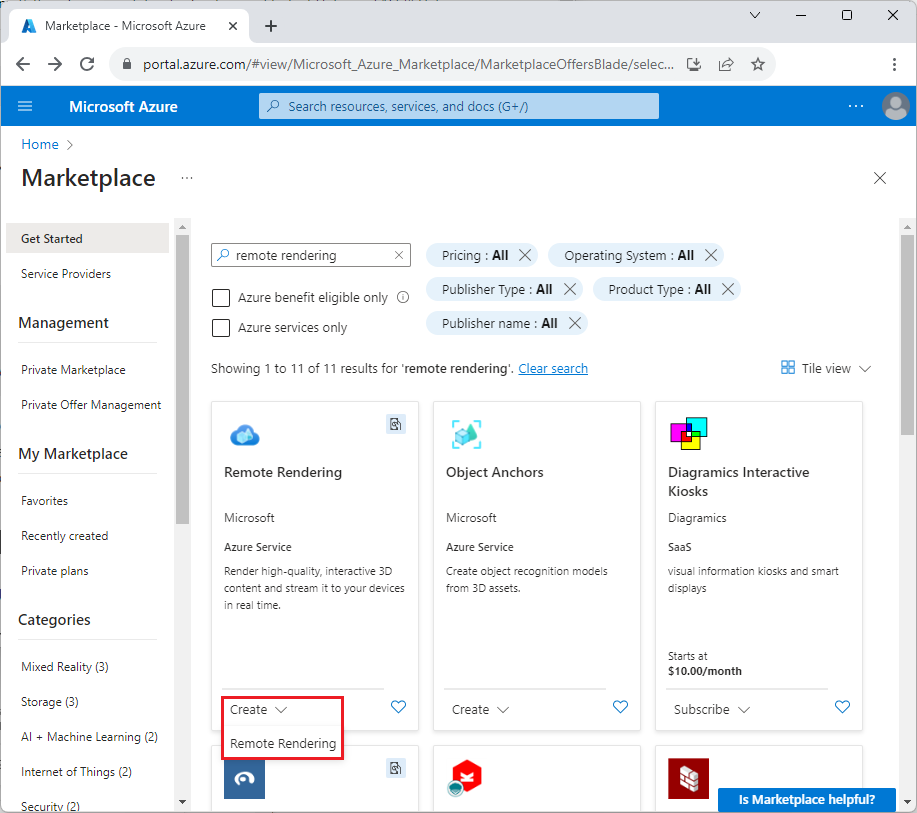917x813 pixels.
Task: Click the badge icon on Remote Rendering card
Action: coord(396,424)
